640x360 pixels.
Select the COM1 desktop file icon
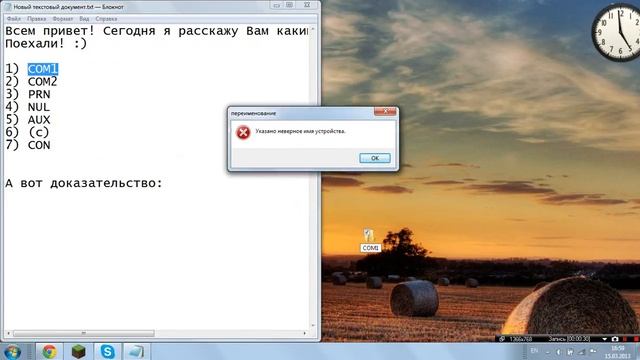(x=368, y=235)
